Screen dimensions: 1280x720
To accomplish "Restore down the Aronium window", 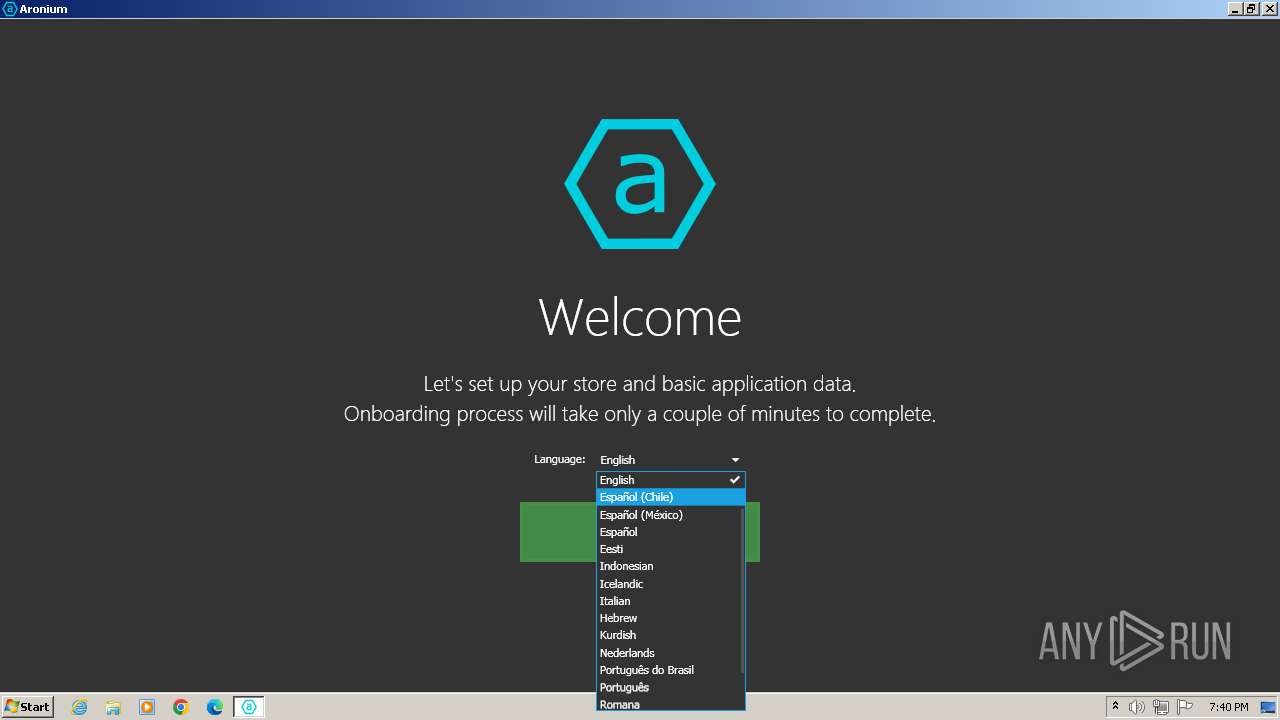I will pos(1250,9).
